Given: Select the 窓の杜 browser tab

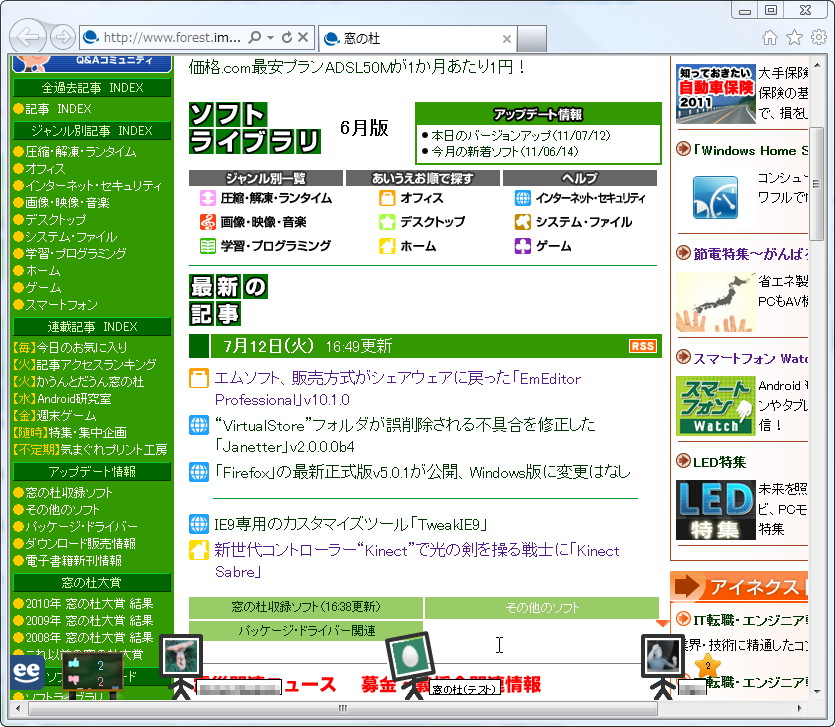Looking at the screenshot, I should point(418,38).
